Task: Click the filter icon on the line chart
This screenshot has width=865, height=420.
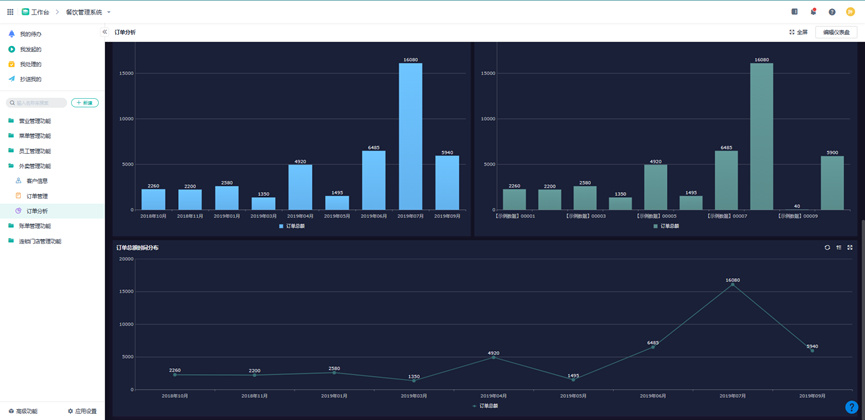Action: click(x=839, y=247)
